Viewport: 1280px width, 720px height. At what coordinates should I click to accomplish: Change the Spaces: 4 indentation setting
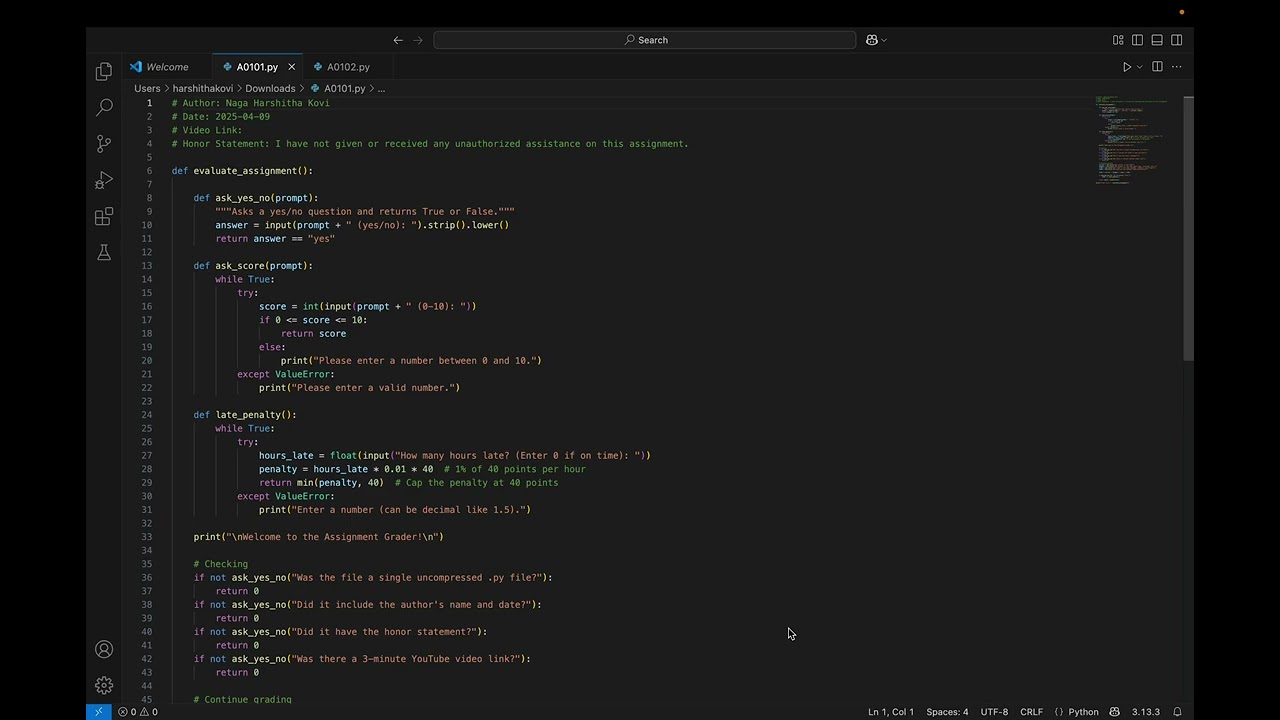click(x=947, y=712)
